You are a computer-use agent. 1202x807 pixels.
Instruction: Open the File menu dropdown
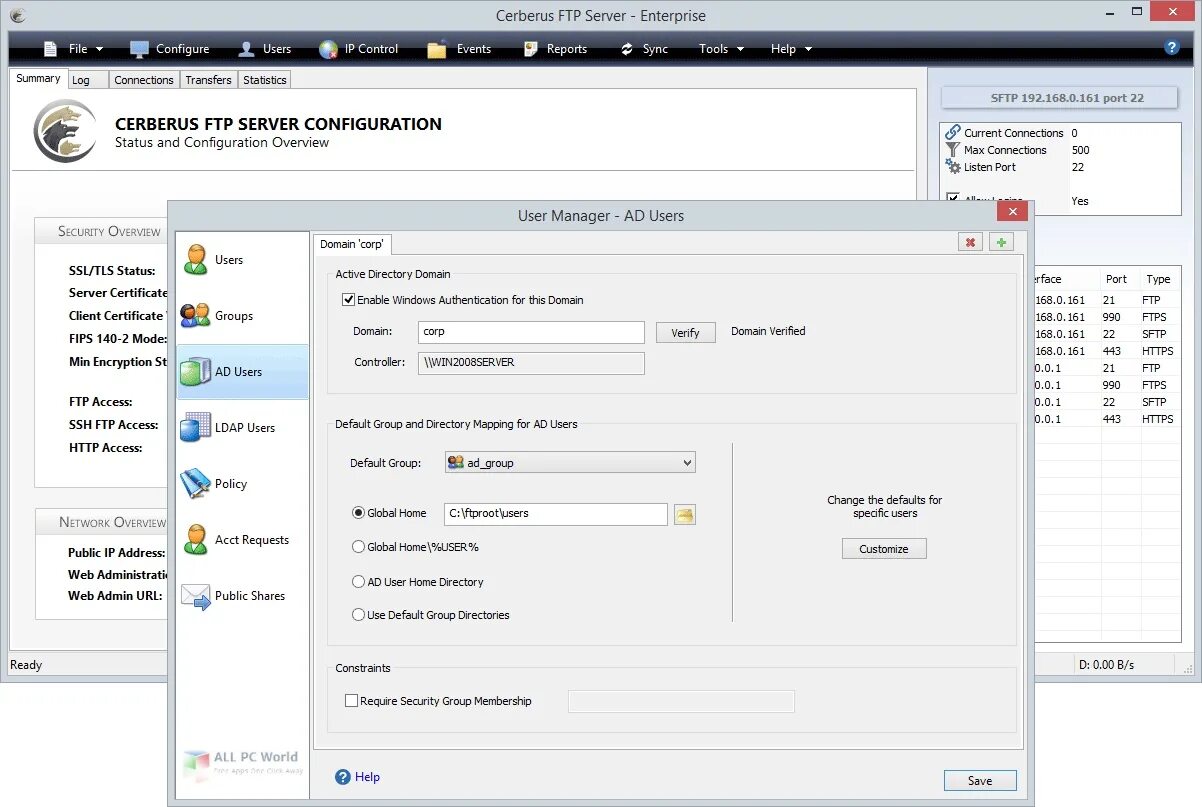(74, 49)
